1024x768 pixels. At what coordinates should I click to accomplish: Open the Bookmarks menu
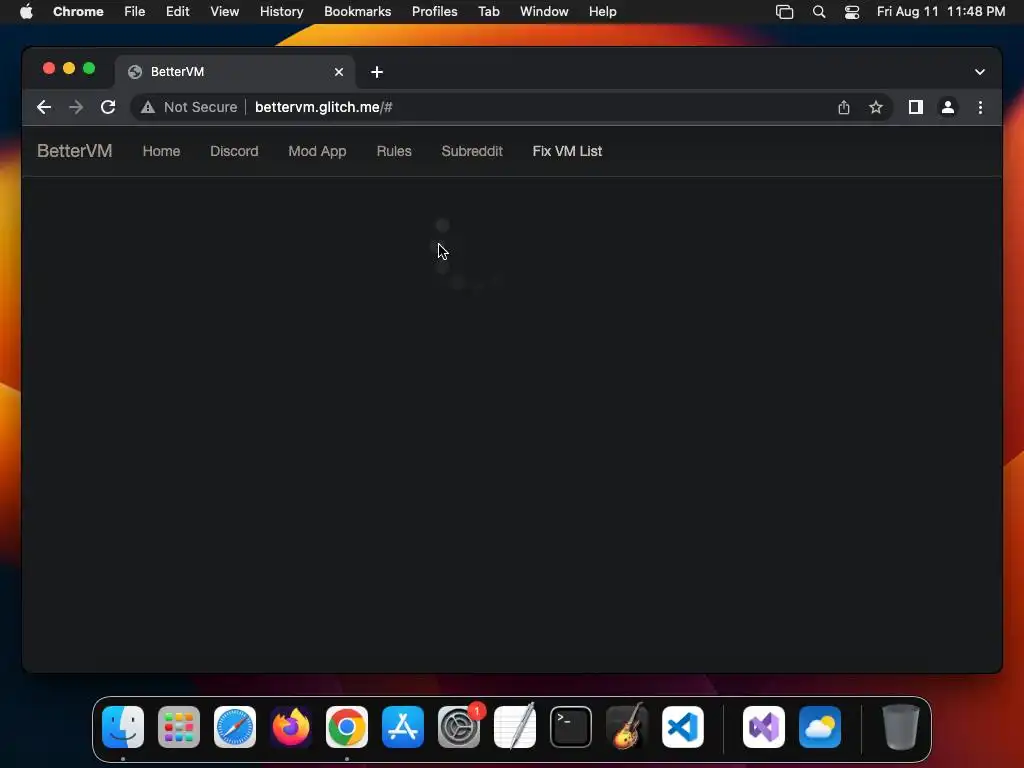[x=357, y=12]
